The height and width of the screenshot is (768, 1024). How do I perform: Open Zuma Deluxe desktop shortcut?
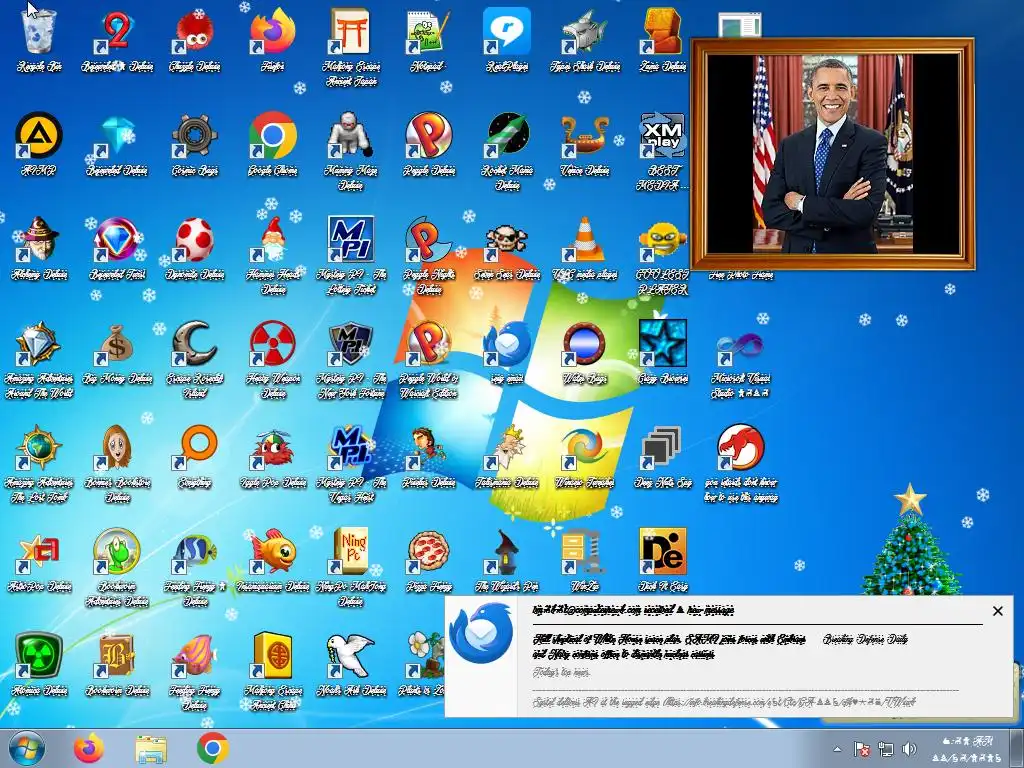point(663,31)
